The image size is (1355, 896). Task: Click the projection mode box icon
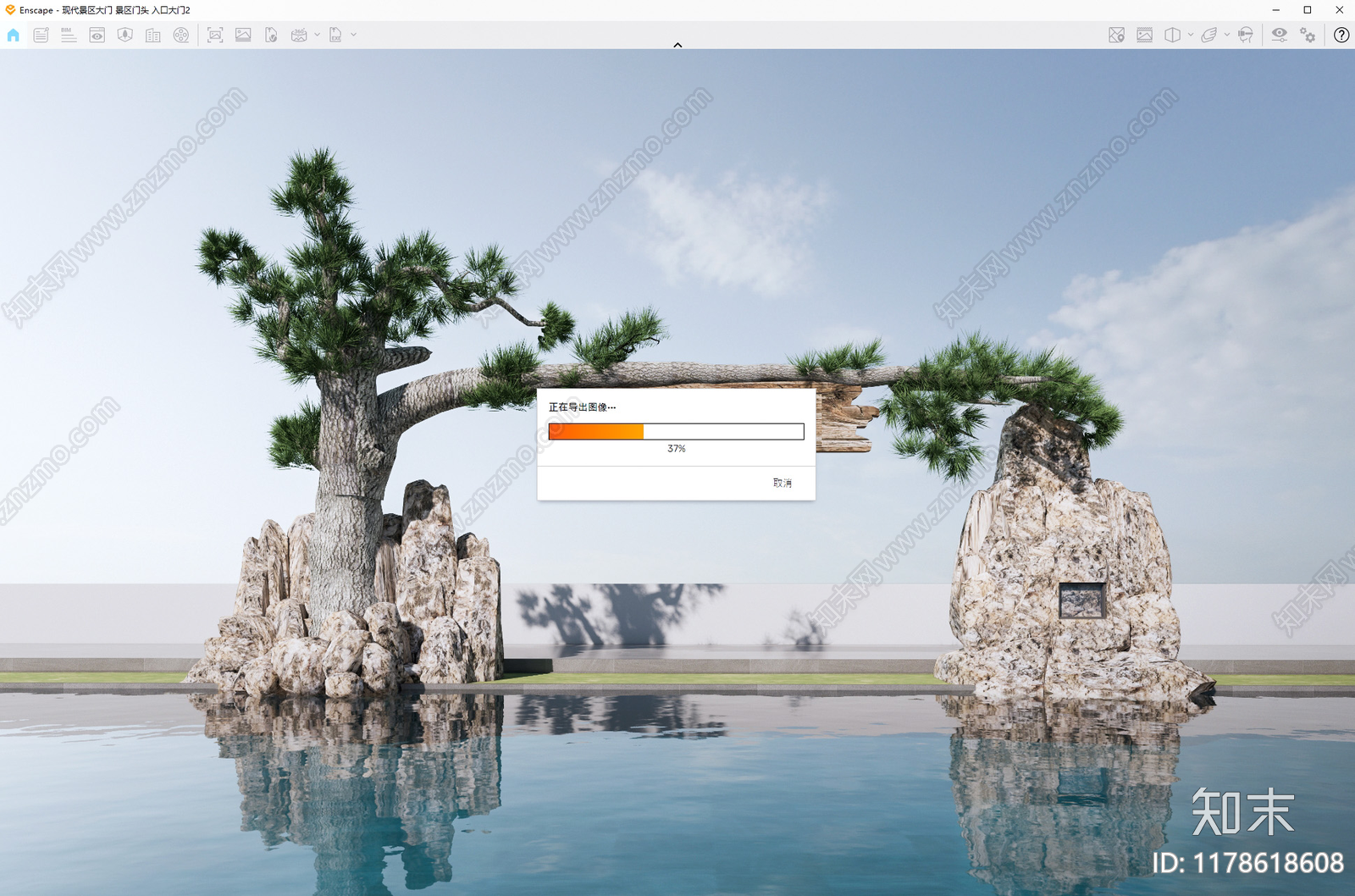(x=1173, y=35)
